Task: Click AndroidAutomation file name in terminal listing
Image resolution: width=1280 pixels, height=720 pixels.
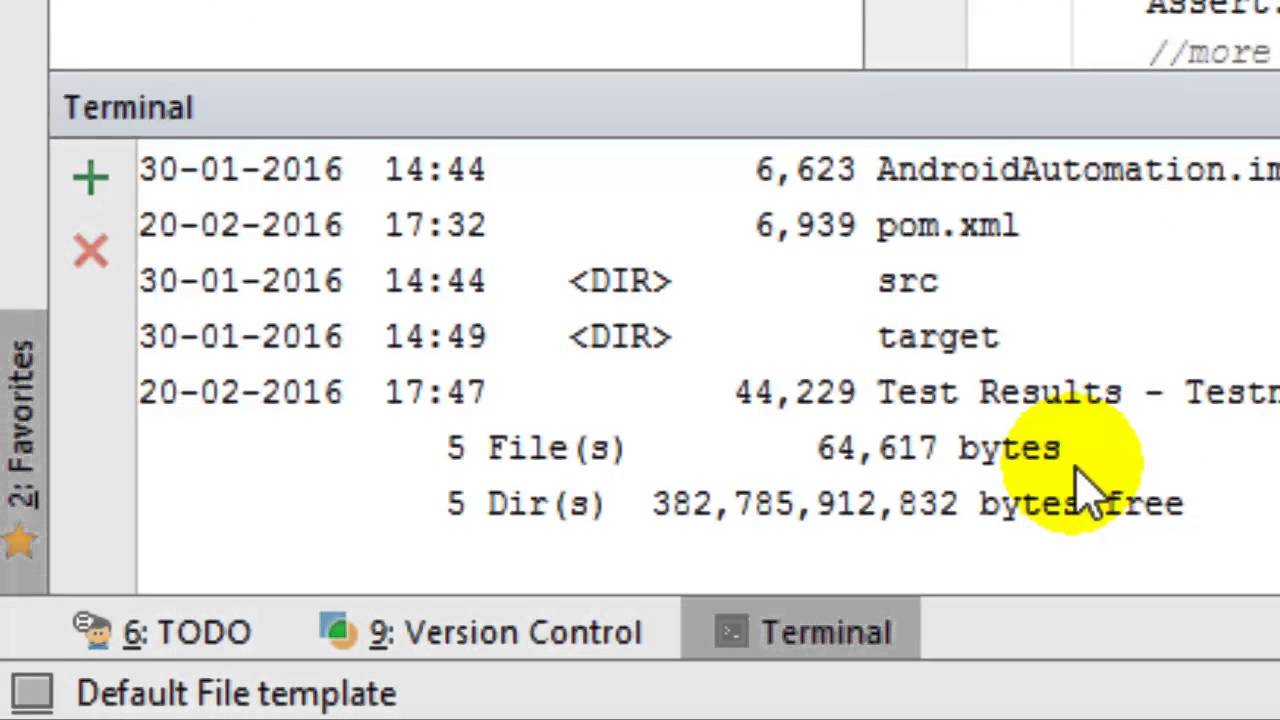Action: [1076, 170]
